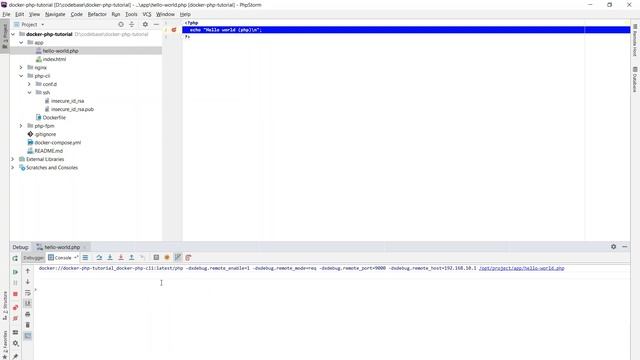The image size is (640, 360).
Task: Stop the debug session with red square
Action: click(15, 294)
